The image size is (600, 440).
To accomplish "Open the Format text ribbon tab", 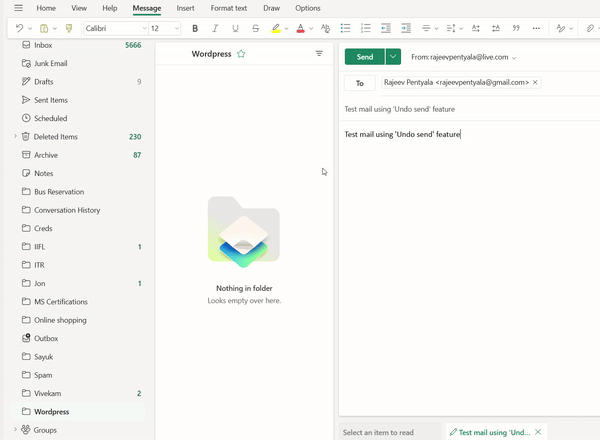I will (228, 8).
